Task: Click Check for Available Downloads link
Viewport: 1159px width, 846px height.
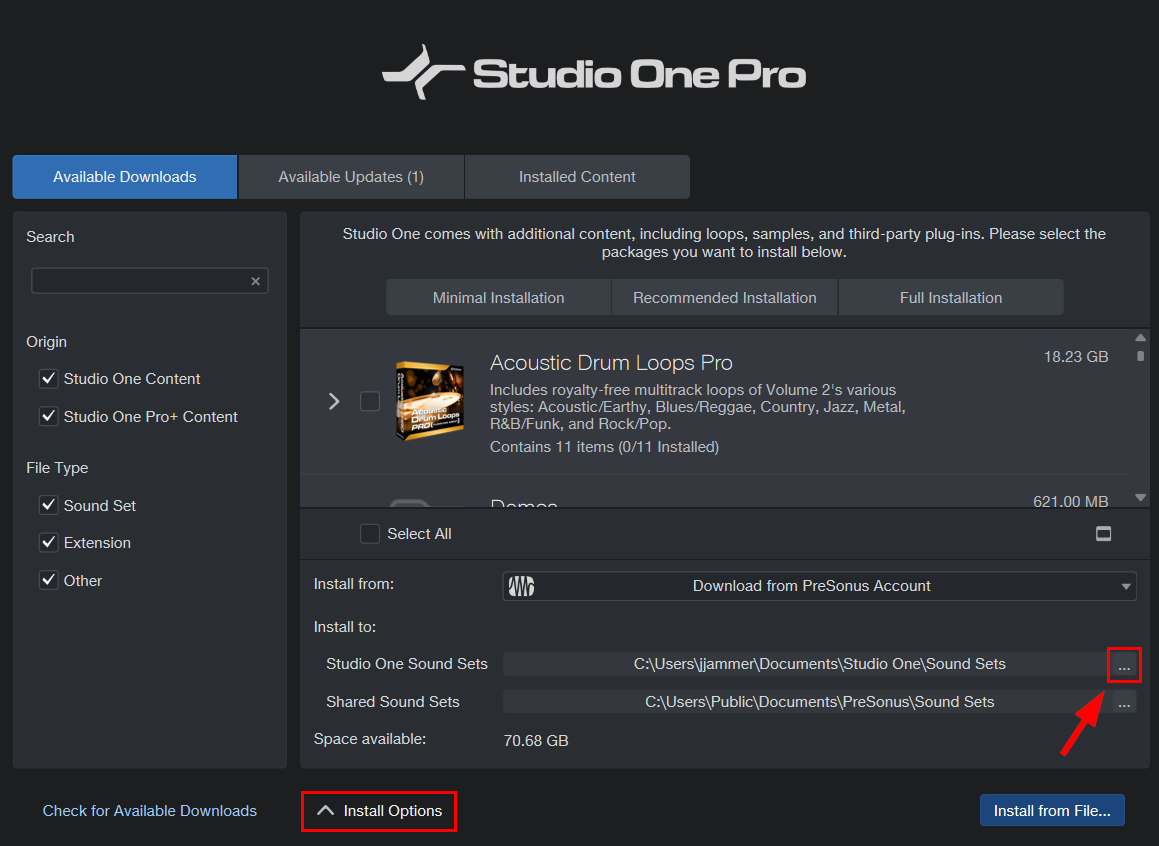Action: [x=150, y=811]
